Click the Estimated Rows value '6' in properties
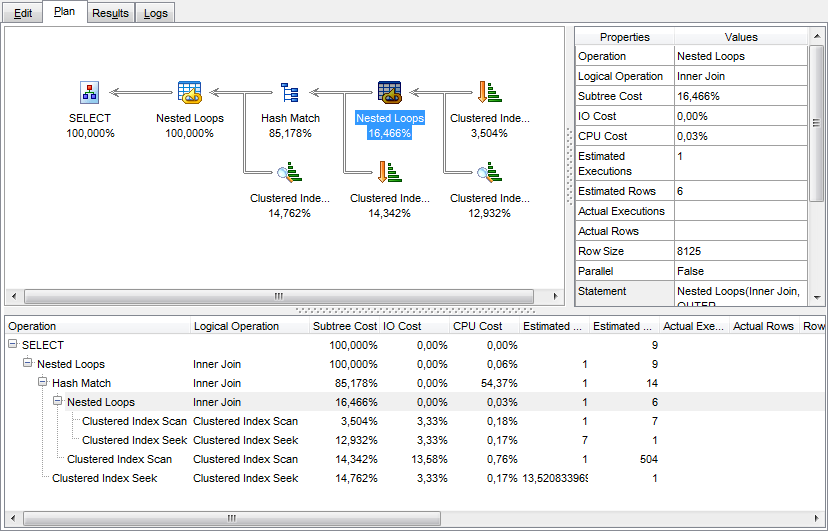This screenshot has height=531, width=828. pos(741,191)
